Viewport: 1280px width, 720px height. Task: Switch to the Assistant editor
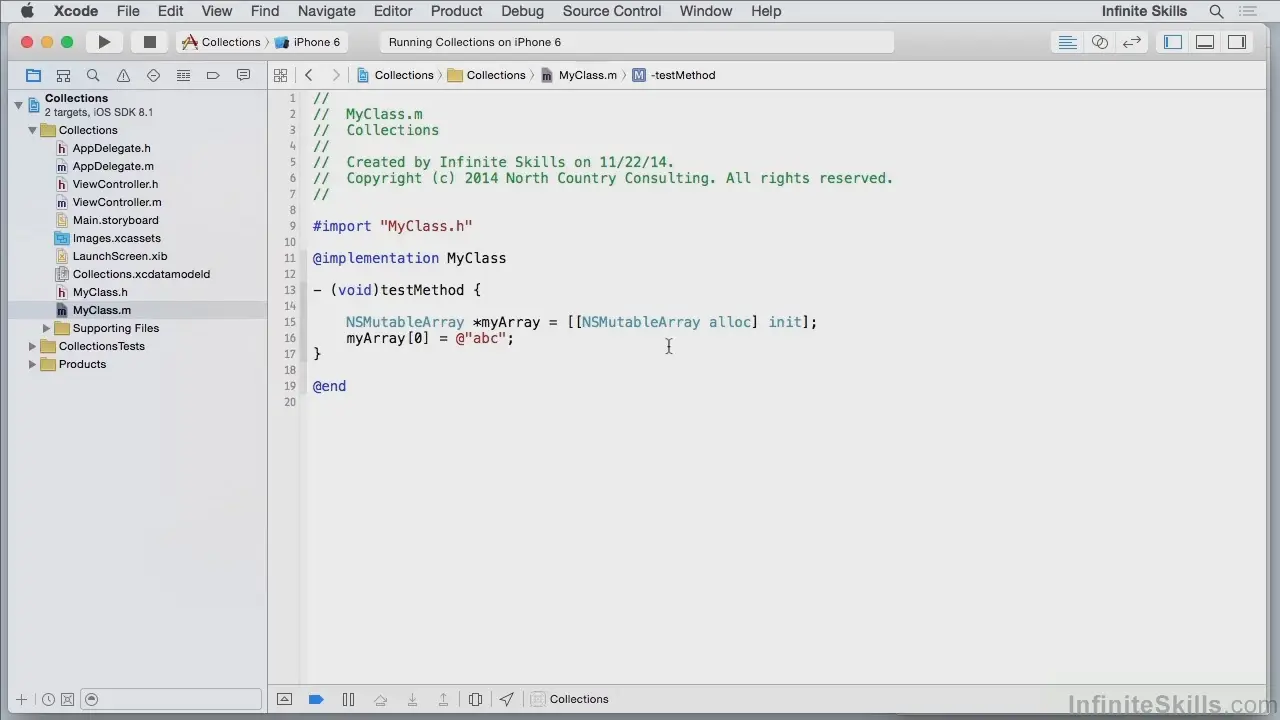(1099, 42)
